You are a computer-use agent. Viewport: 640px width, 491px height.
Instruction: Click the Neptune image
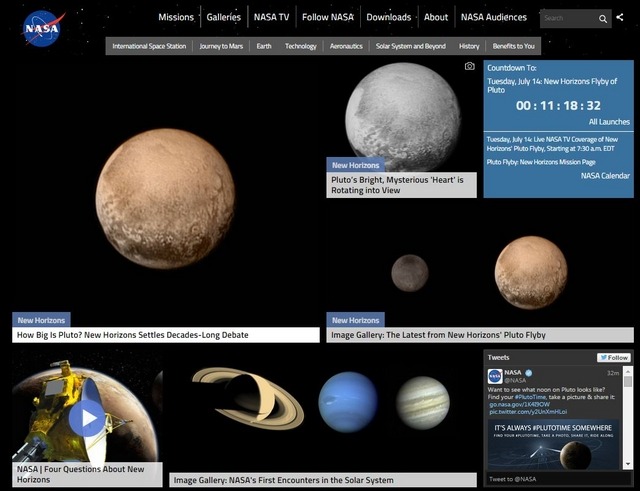coord(348,402)
